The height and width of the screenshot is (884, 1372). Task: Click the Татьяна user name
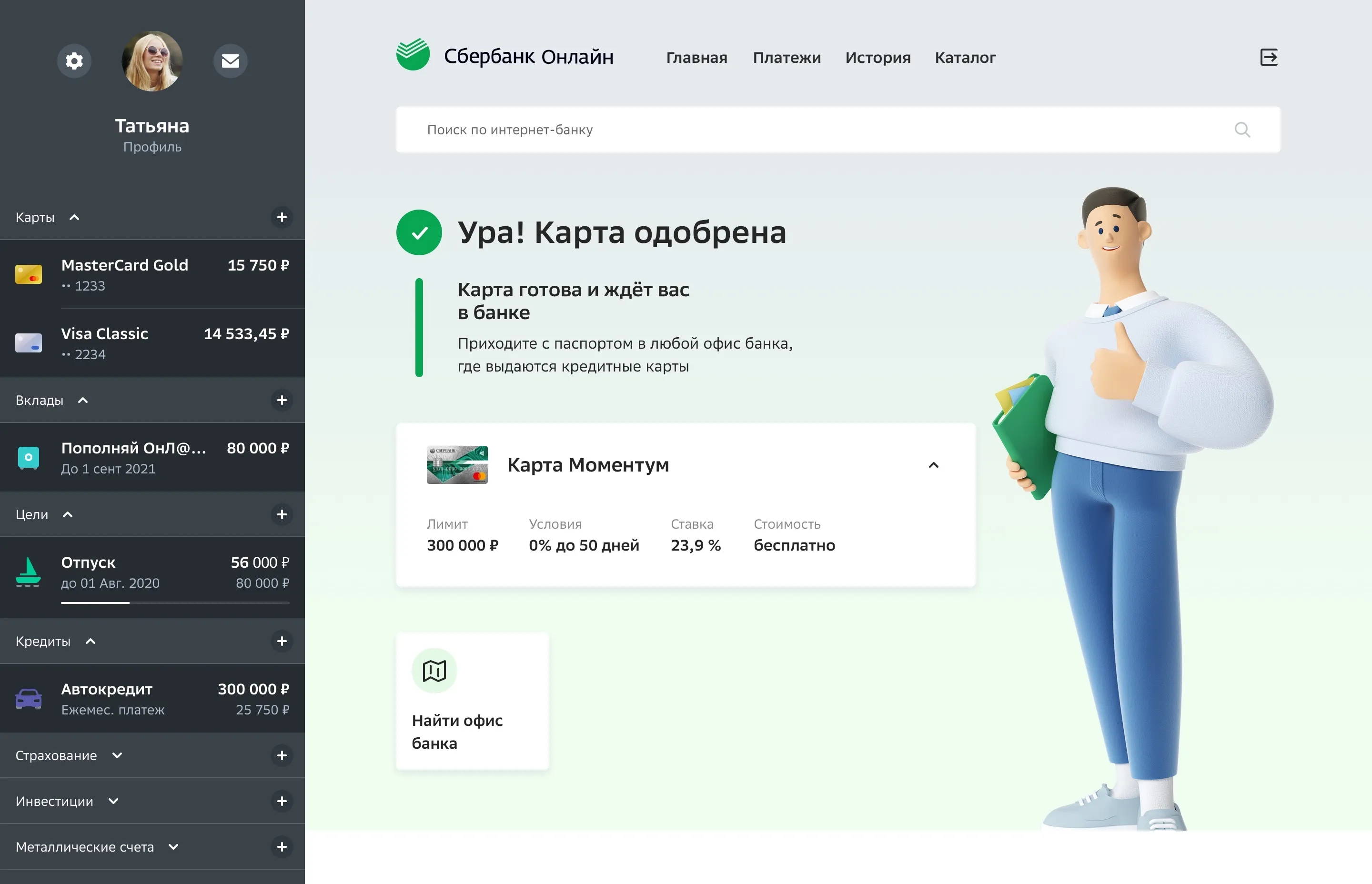pos(152,126)
